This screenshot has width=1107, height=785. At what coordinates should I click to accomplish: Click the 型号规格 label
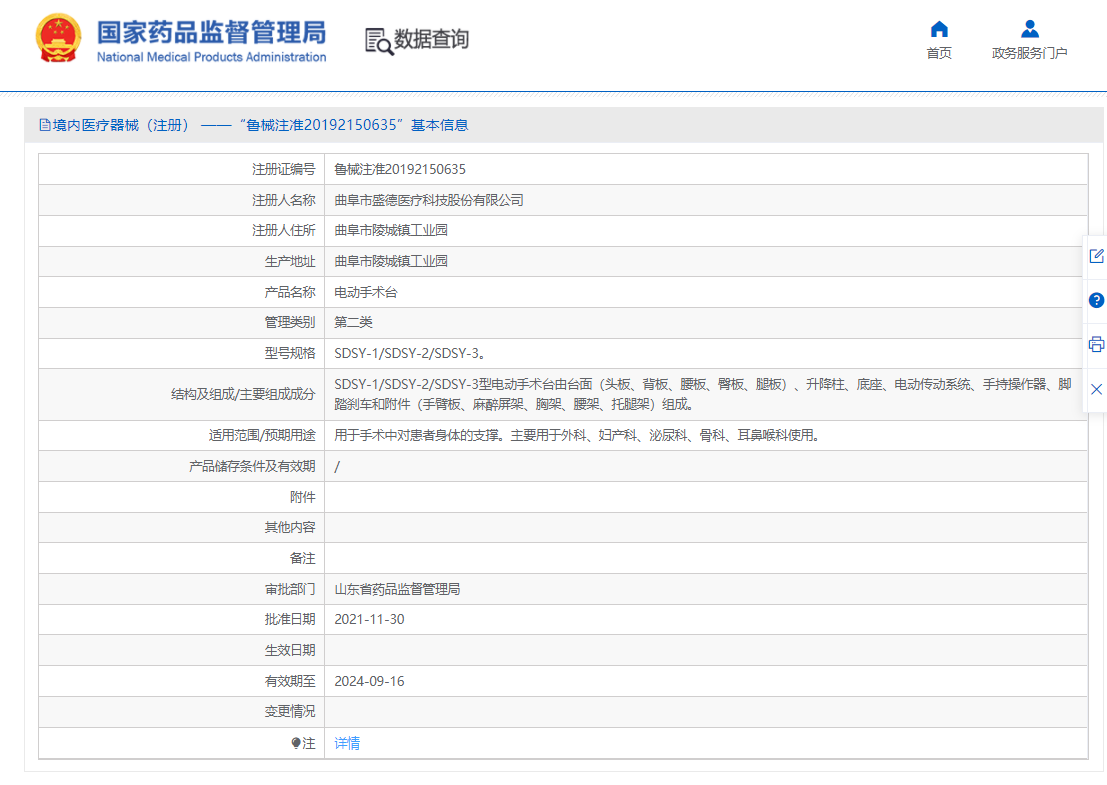(290, 353)
